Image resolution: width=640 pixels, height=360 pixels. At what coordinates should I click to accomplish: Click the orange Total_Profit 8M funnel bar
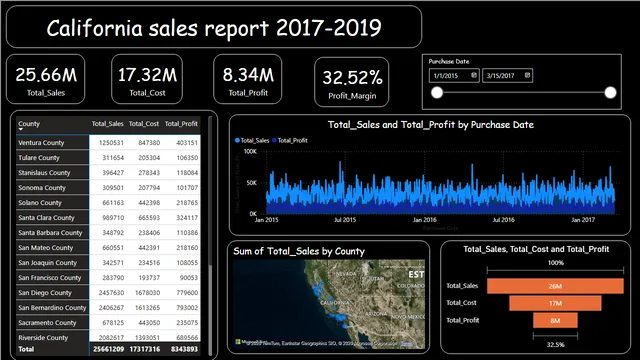pos(555,320)
